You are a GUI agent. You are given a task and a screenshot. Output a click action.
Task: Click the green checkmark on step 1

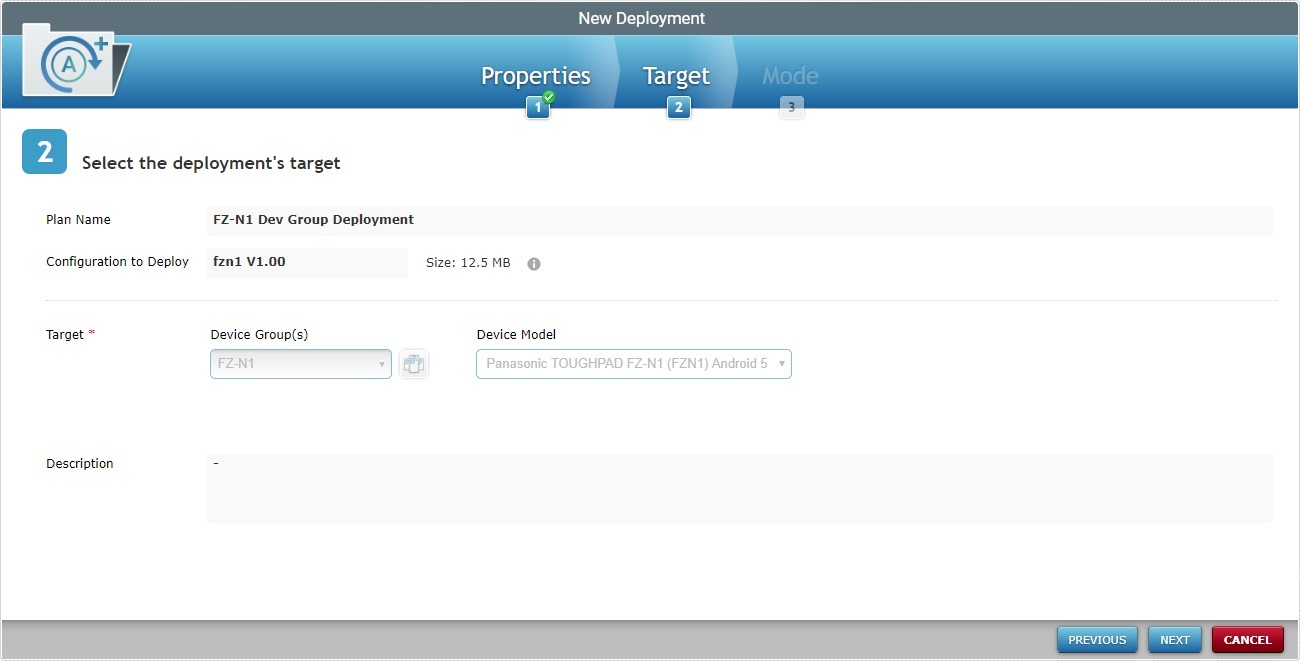[x=547, y=97]
